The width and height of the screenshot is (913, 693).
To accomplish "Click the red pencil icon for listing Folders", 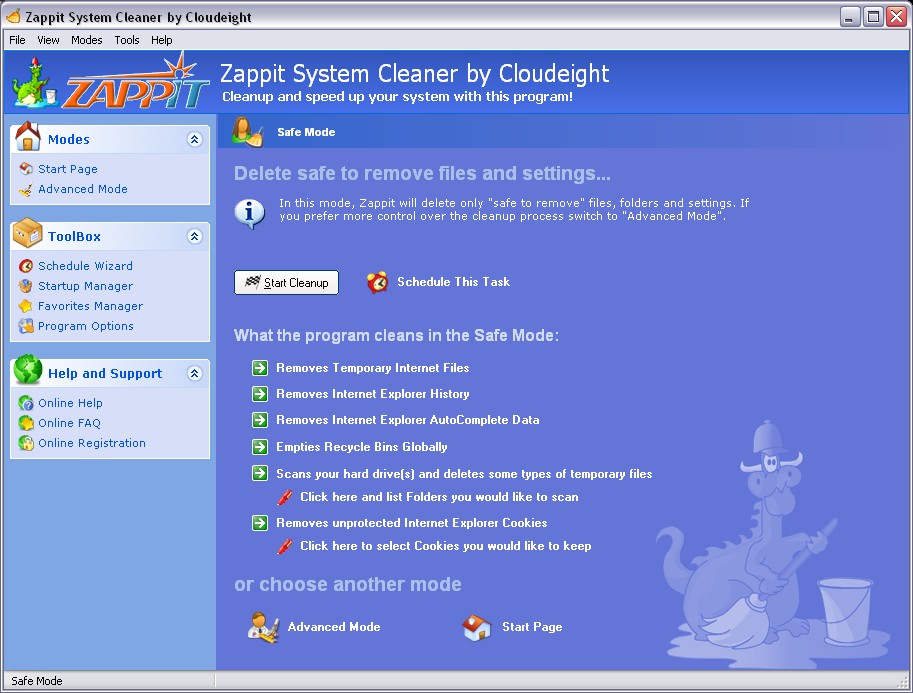I will coord(285,497).
